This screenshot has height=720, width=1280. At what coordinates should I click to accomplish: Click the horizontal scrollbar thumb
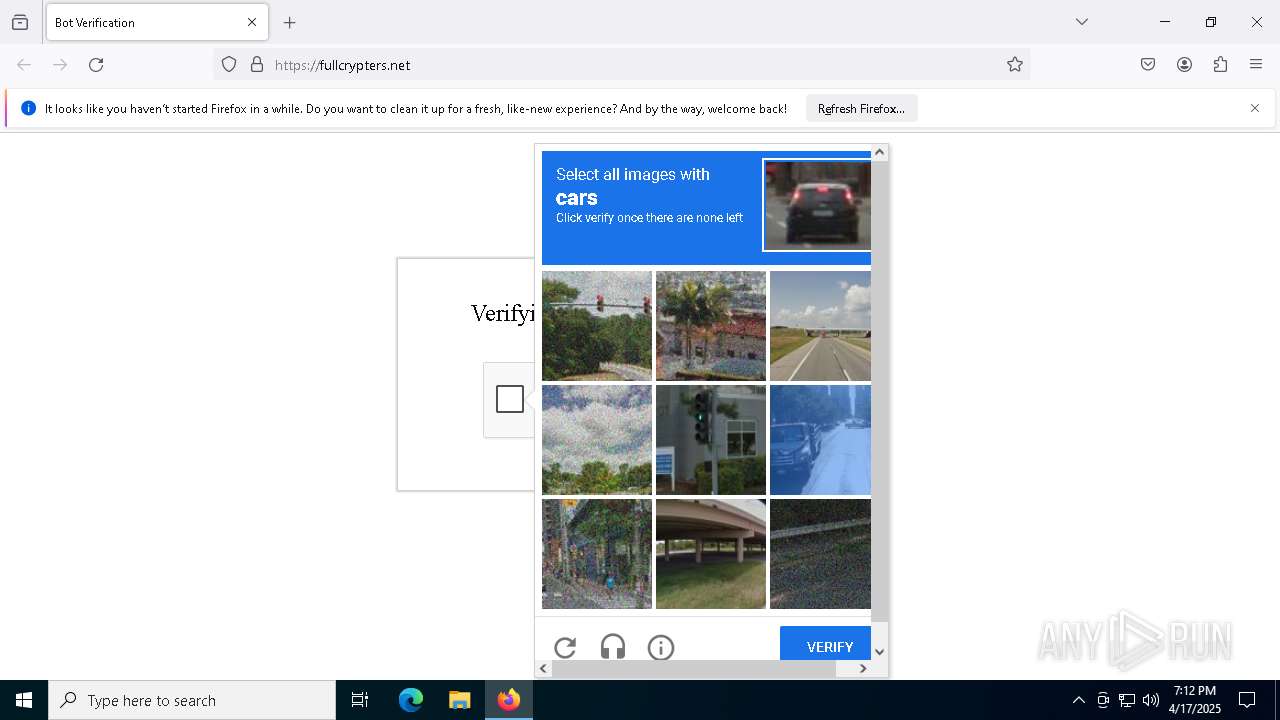coord(694,668)
